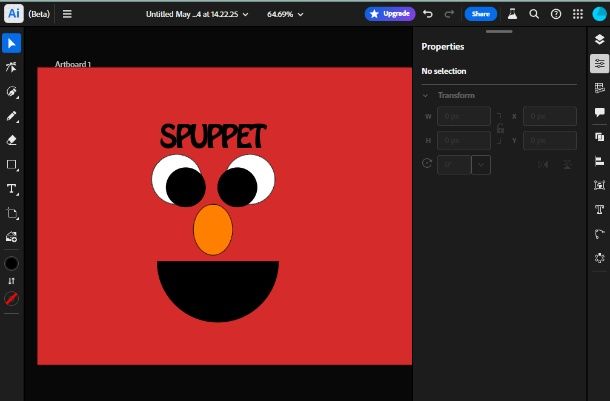Open the help question mark
610x401 pixels.
click(556, 14)
